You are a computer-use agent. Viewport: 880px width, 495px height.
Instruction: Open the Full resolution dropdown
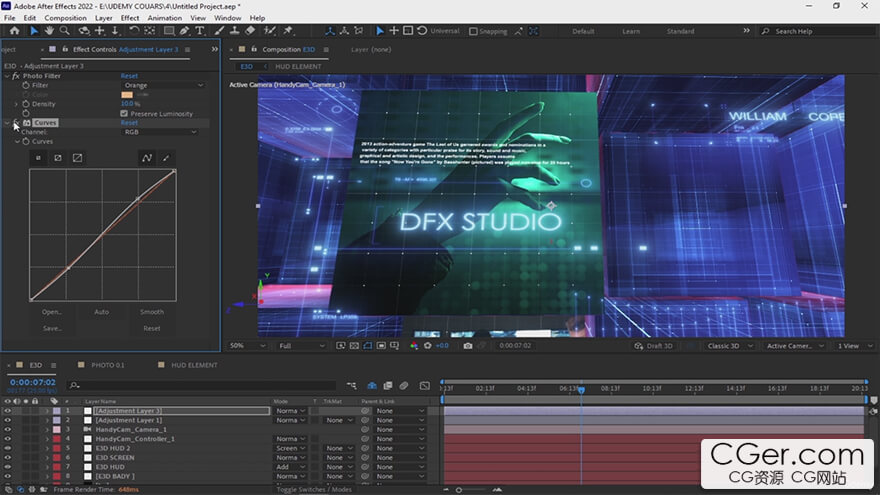(x=301, y=346)
